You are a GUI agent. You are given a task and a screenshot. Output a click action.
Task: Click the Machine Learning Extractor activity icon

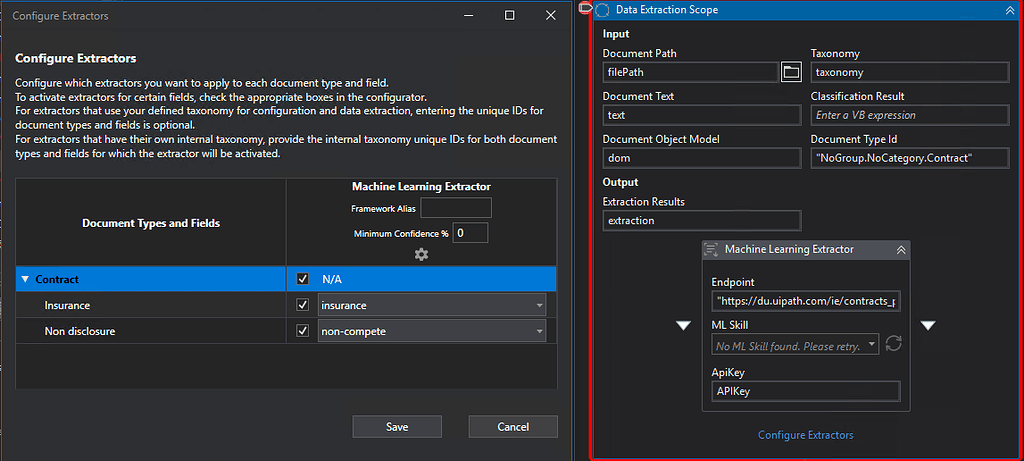[712, 249]
